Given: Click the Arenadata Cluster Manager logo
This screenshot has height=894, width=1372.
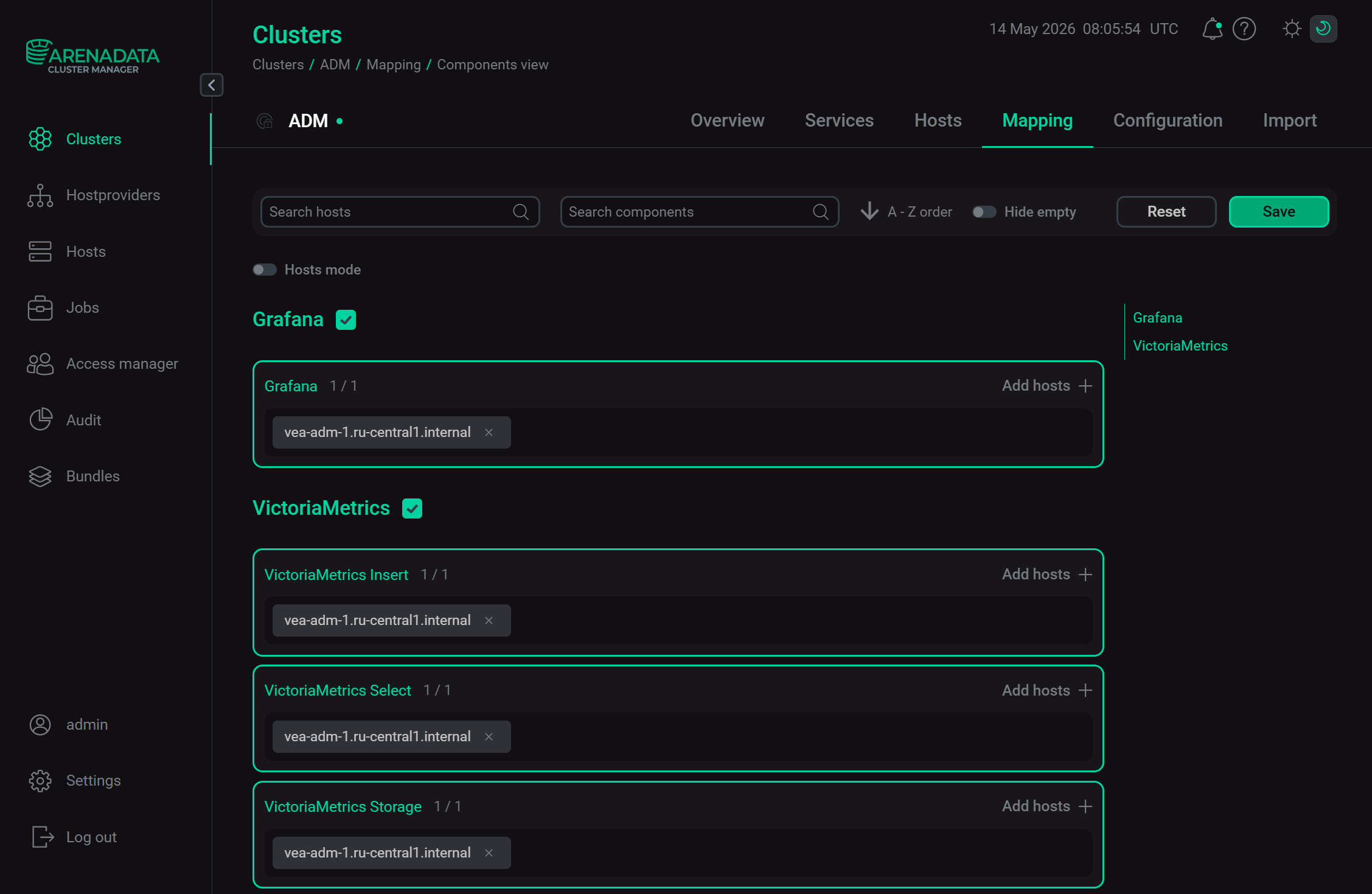Looking at the screenshot, I should pyautogui.click(x=92, y=56).
